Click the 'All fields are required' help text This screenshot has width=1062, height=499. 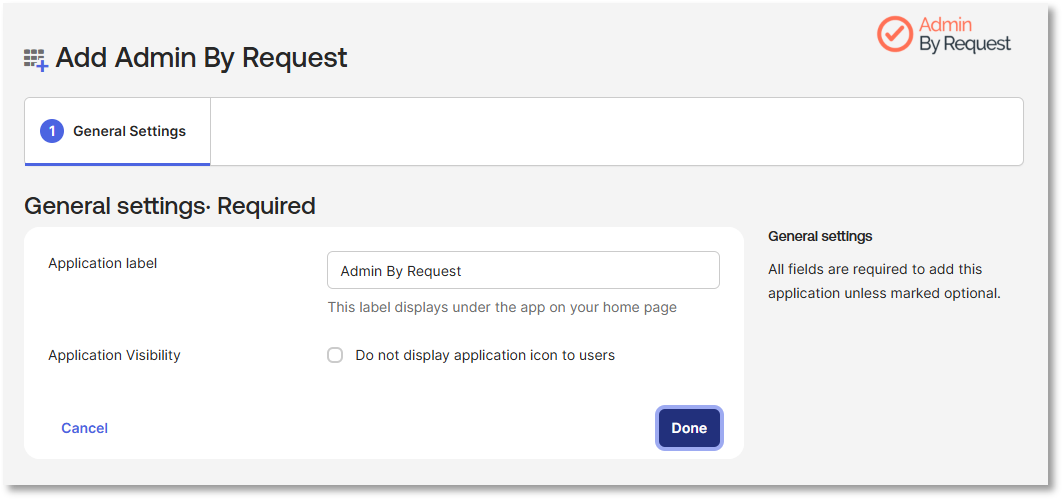pyautogui.click(x=884, y=282)
